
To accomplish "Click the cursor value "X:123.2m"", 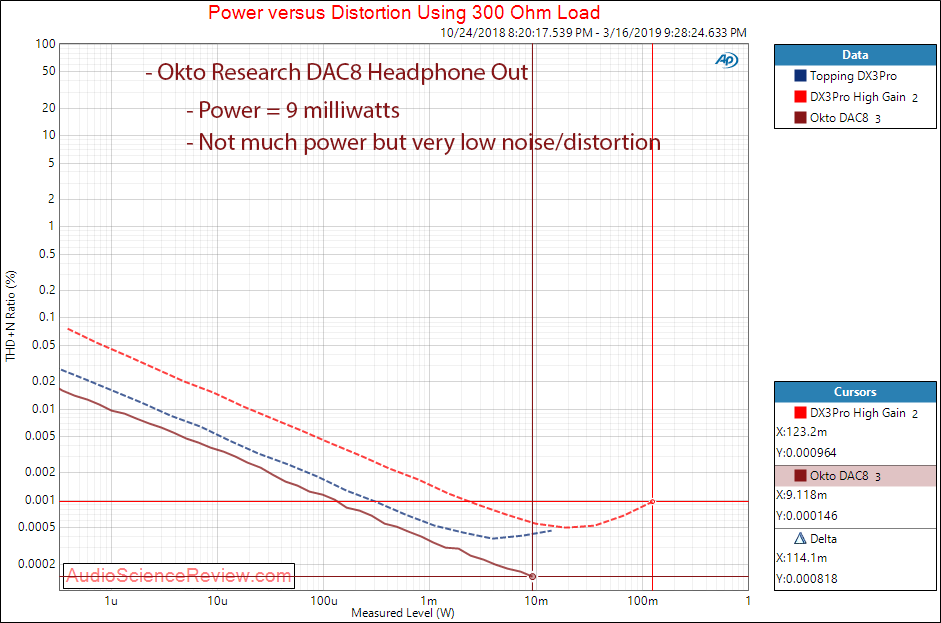I will 802,432.
